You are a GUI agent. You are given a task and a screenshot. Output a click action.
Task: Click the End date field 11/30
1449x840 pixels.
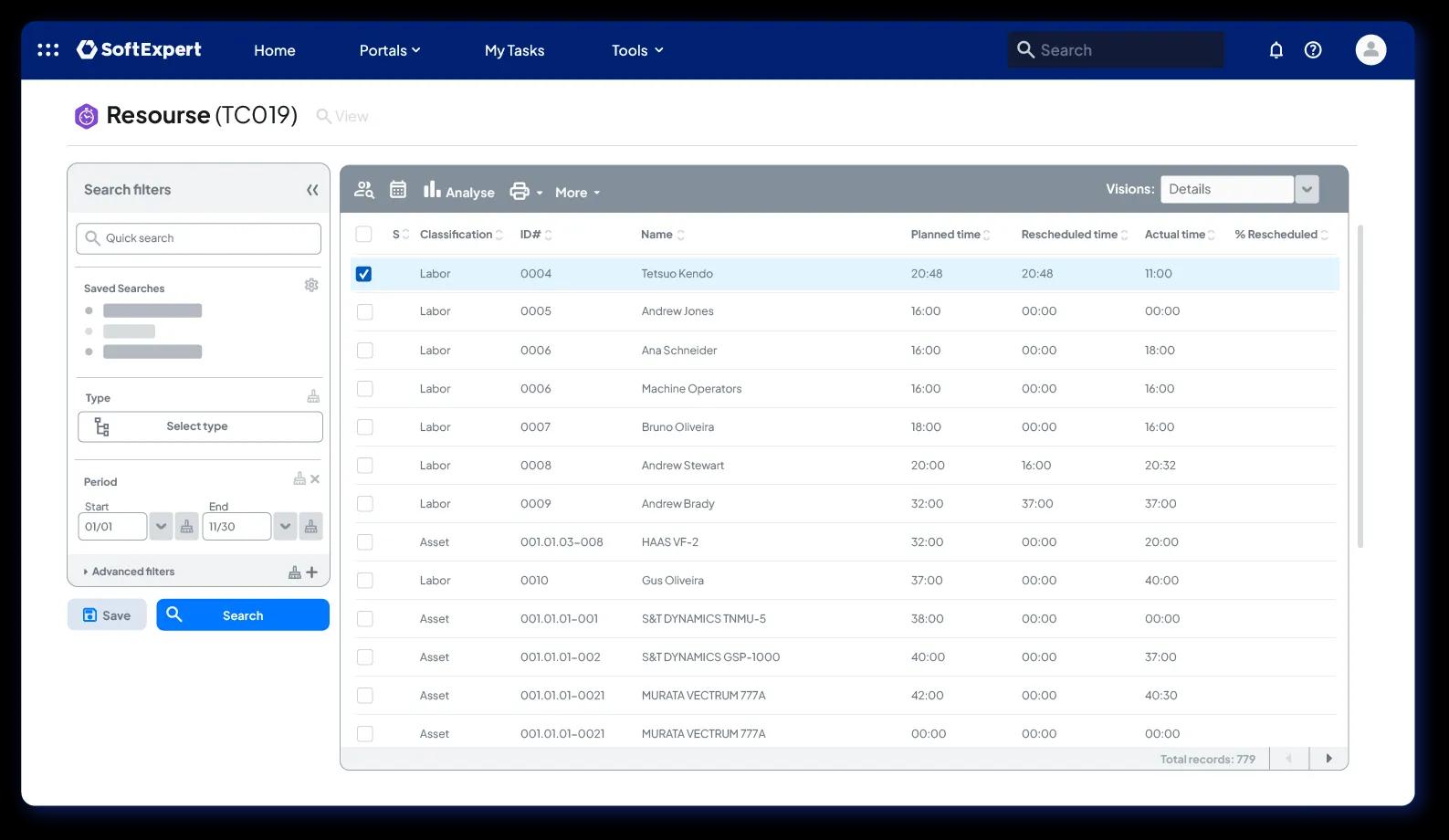pyautogui.click(x=236, y=527)
